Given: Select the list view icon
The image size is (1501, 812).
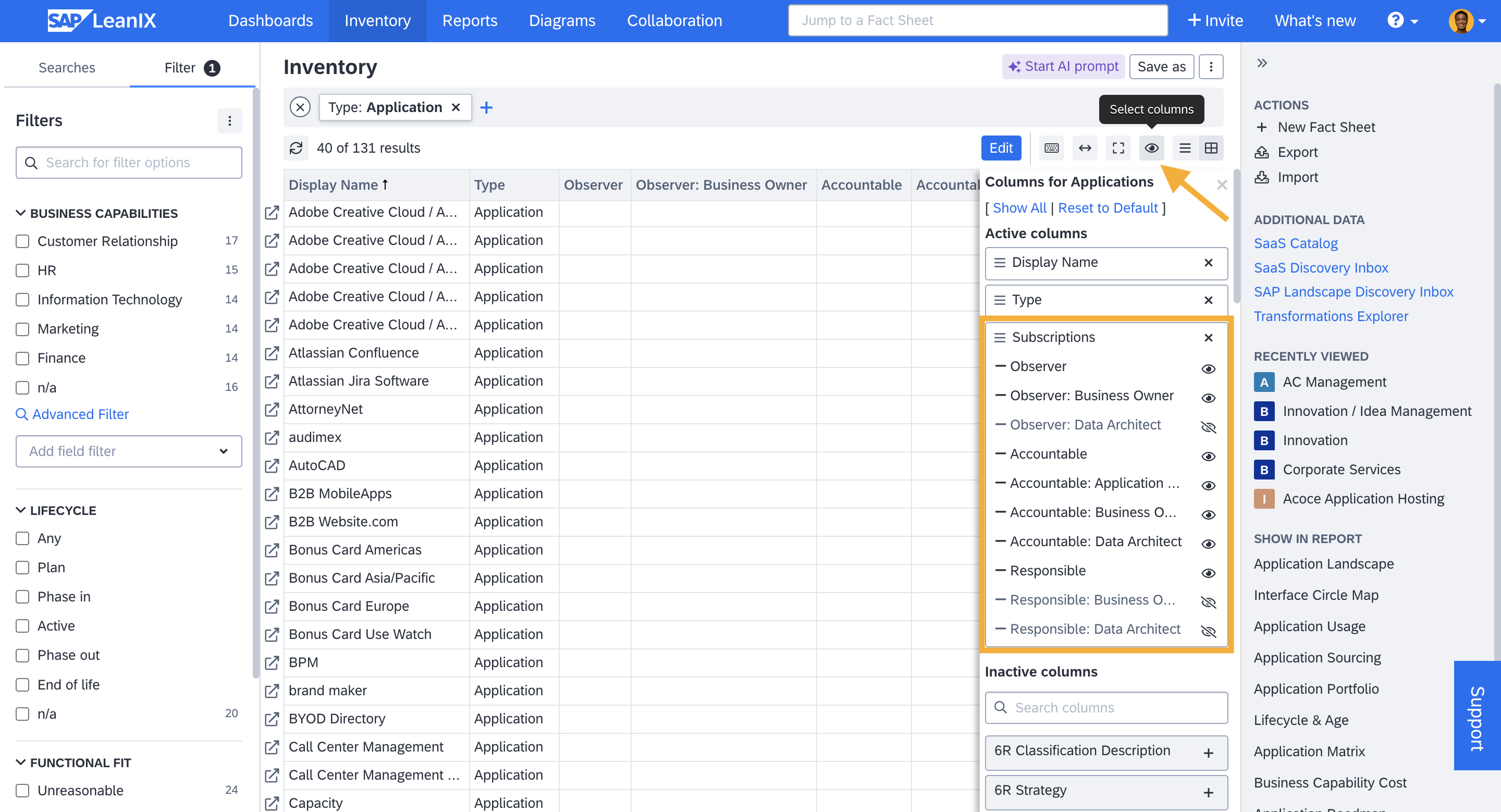Looking at the screenshot, I should (1184, 147).
